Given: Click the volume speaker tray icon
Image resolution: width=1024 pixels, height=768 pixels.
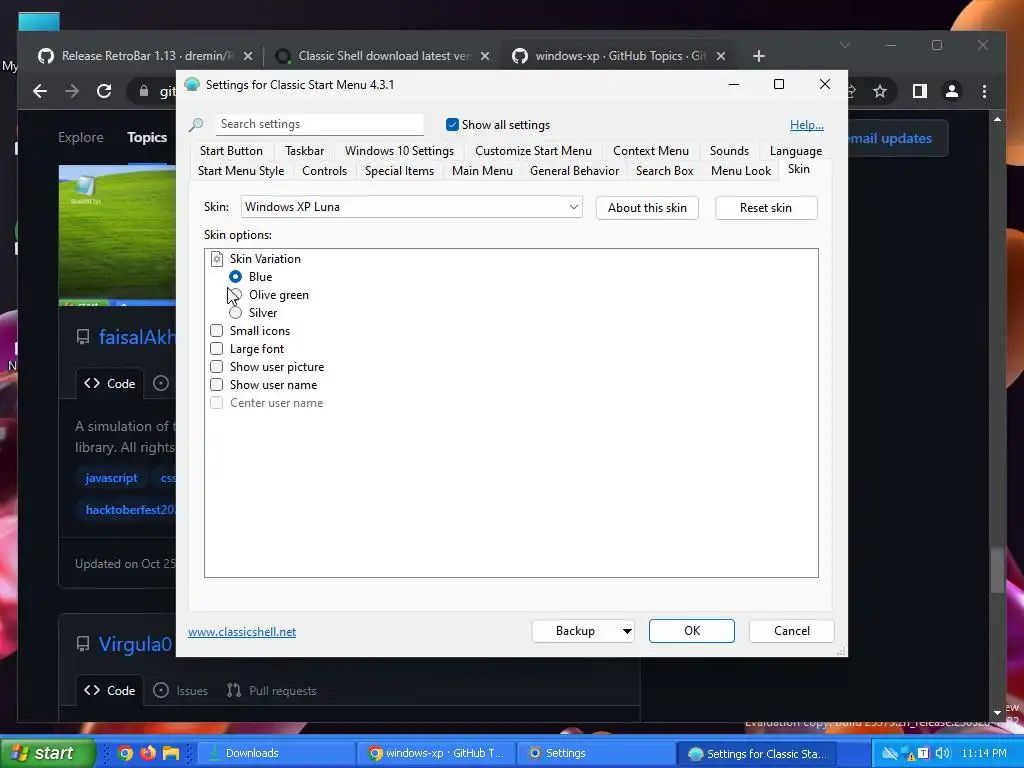Looking at the screenshot, I should (x=941, y=753).
